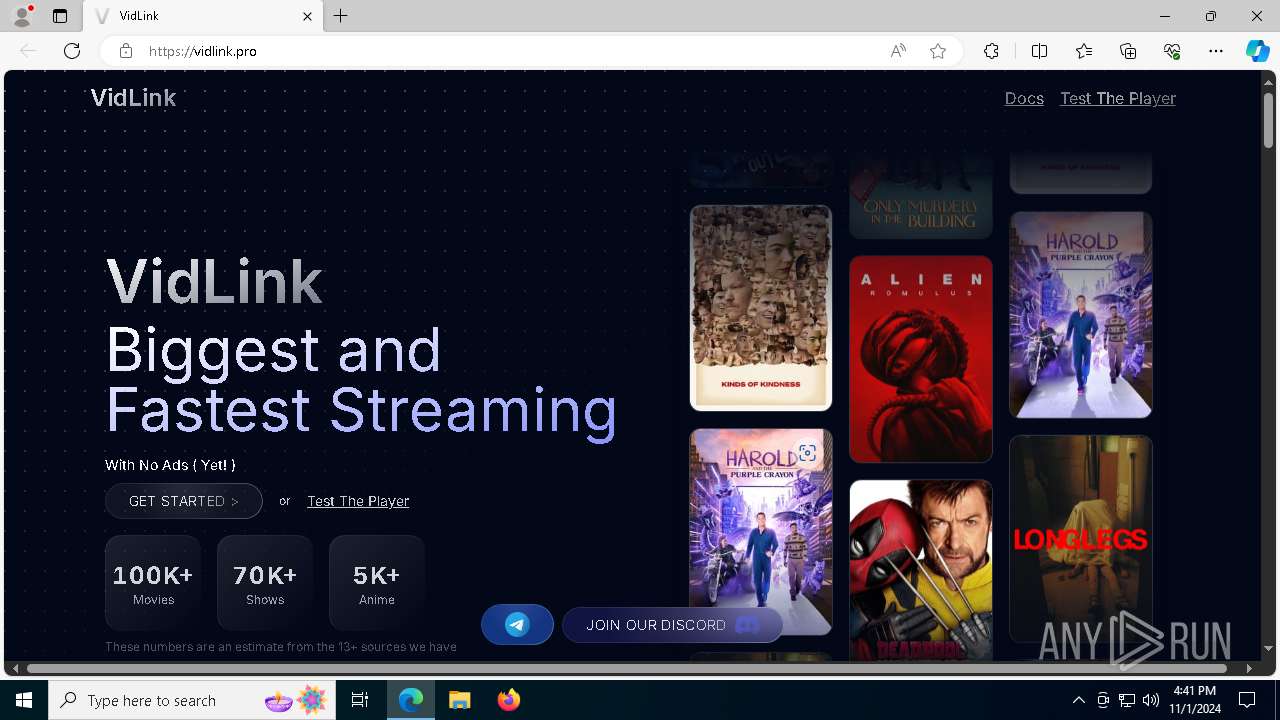
Task: Open volume control in tray
Action: pos(1151,700)
